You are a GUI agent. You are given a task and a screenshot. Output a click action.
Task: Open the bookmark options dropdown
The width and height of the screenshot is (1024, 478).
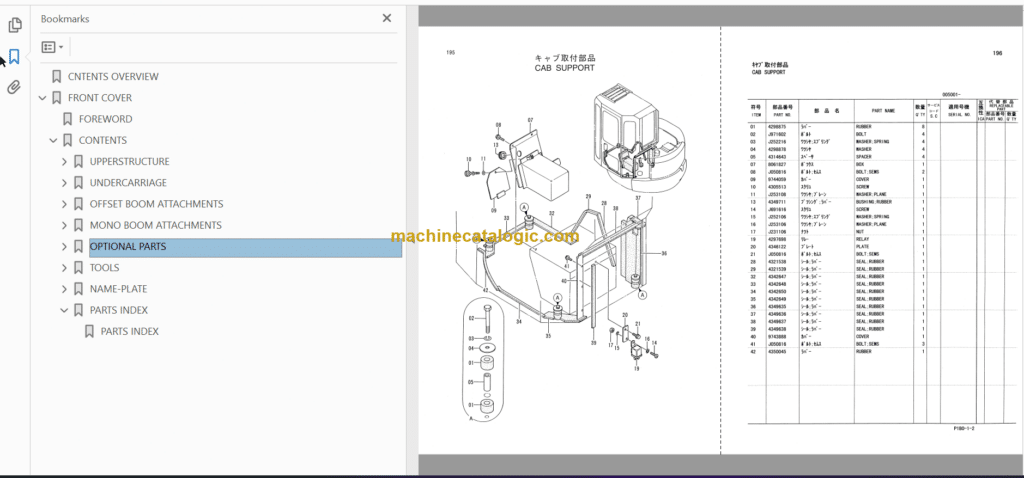click(52, 47)
